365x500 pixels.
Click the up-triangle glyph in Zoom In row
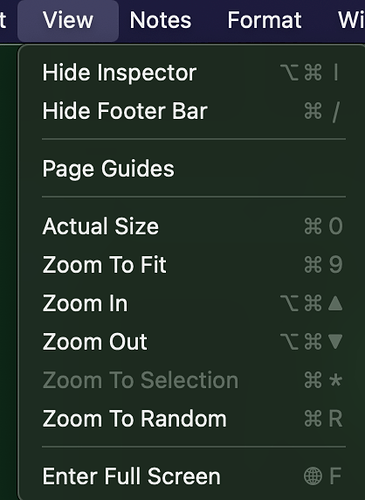335,303
